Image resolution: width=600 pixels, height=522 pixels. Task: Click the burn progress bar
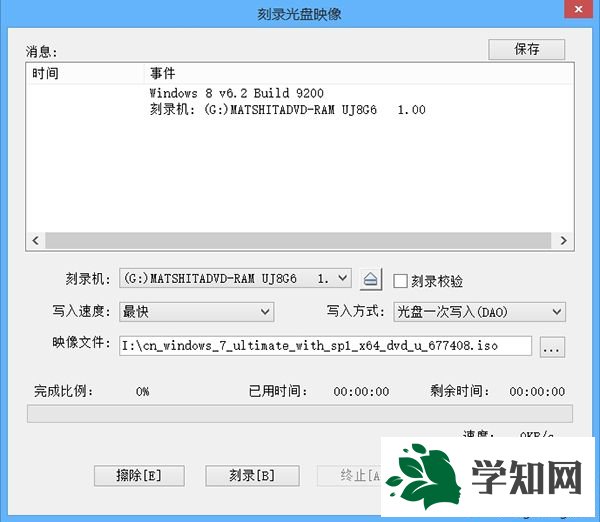click(300, 414)
